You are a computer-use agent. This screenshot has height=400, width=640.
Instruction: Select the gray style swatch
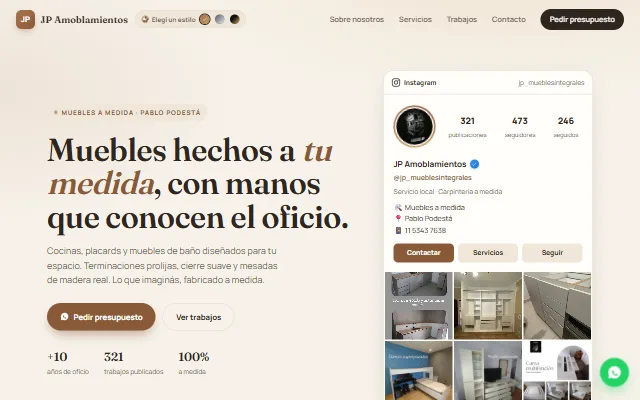point(220,19)
